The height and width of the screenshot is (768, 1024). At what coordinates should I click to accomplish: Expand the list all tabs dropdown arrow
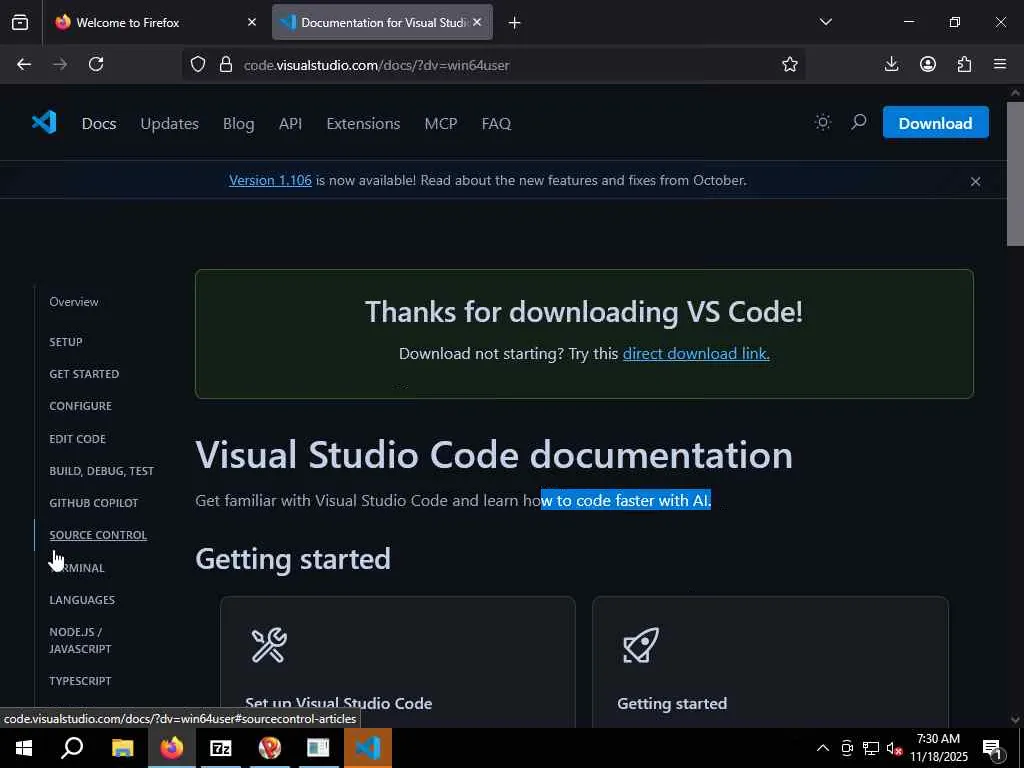point(825,22)
